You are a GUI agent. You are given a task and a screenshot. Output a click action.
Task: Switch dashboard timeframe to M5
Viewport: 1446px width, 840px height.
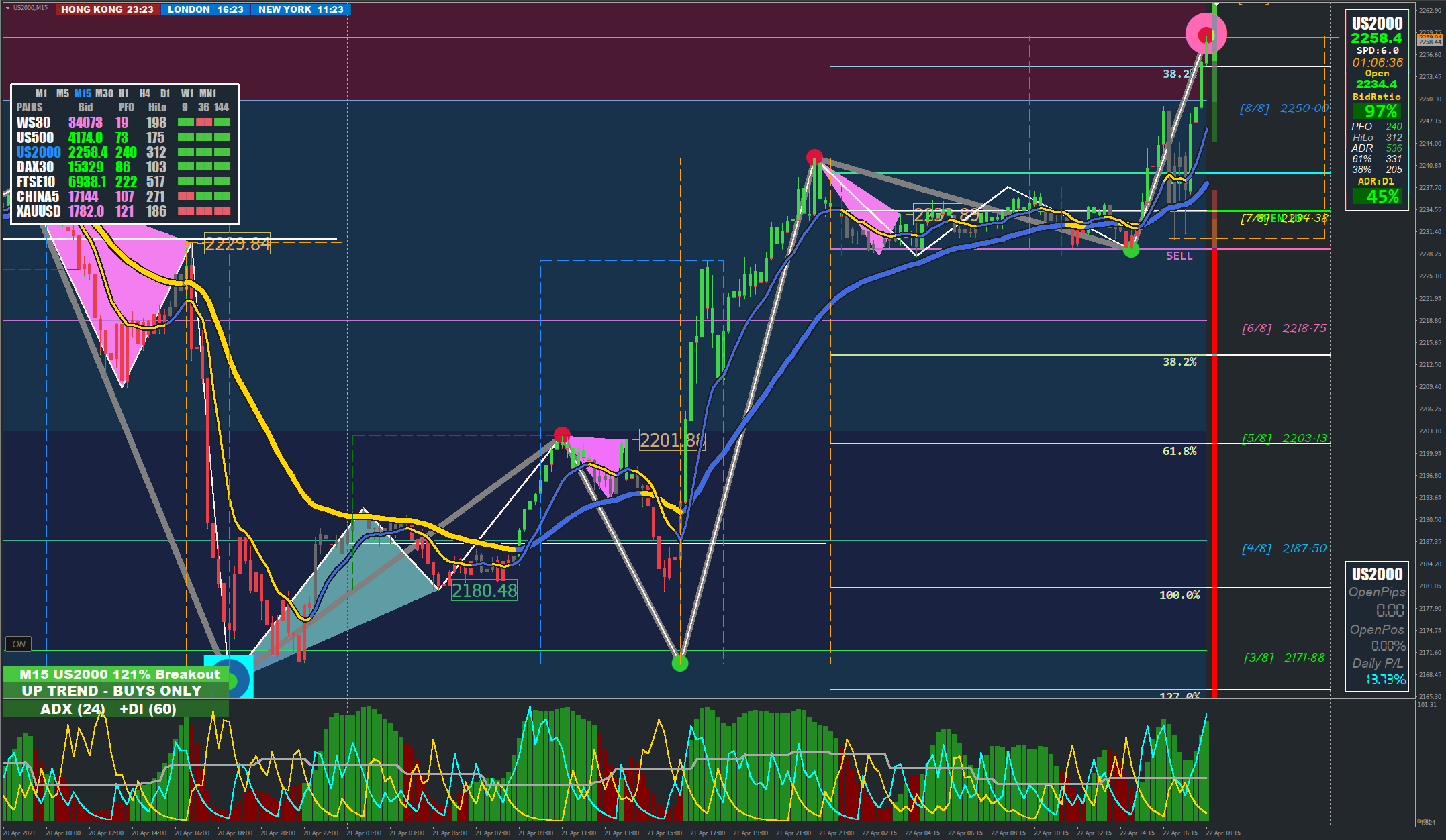tap(62, 93)
